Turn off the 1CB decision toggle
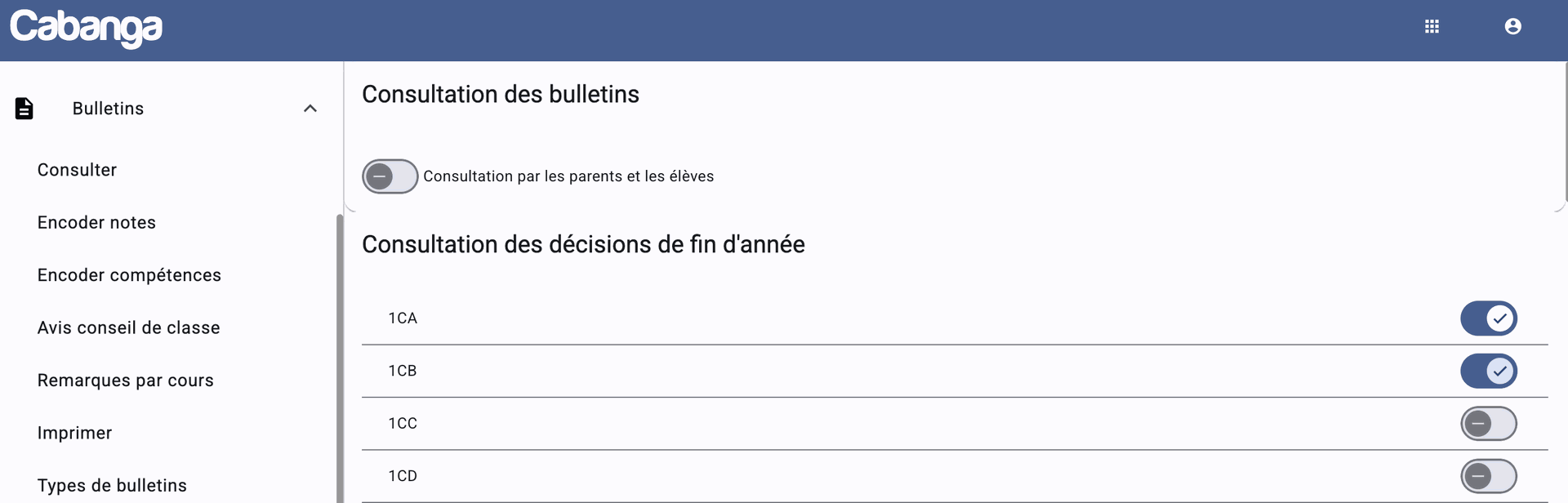The height and width of the screenshot is (503, 1568). [1488, 372]
